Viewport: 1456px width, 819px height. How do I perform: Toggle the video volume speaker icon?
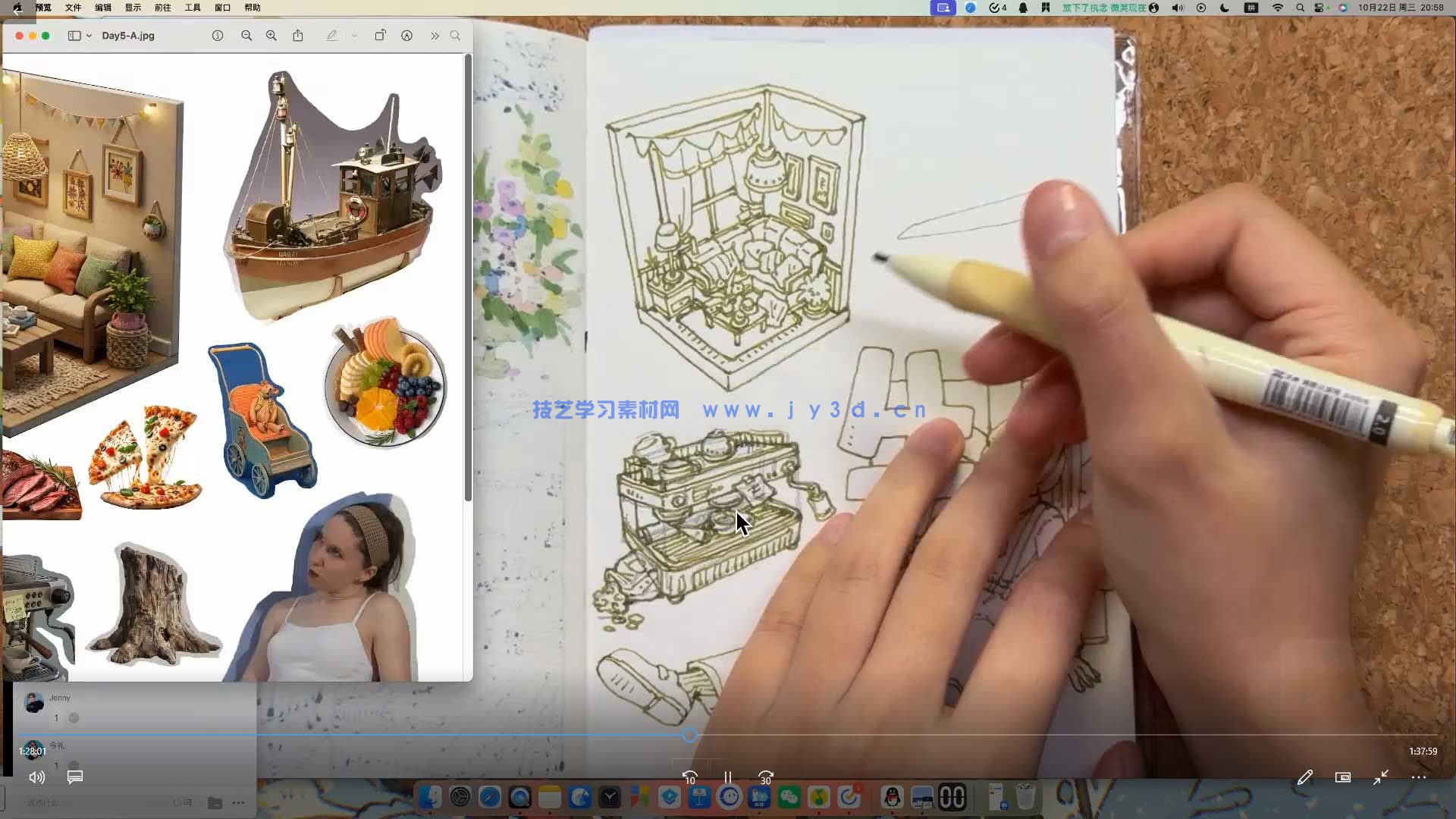click(x=36, y=777)
